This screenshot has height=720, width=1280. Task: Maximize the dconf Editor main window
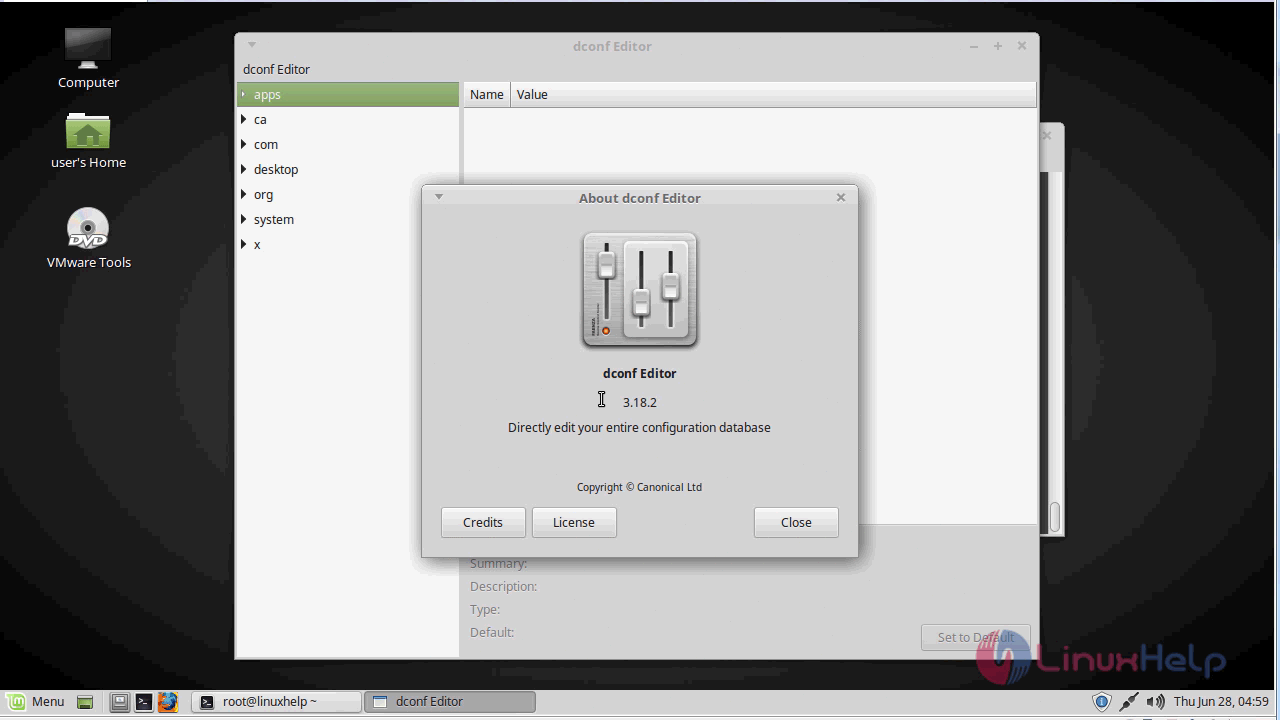pyautogui.click(x=997, y=46)
